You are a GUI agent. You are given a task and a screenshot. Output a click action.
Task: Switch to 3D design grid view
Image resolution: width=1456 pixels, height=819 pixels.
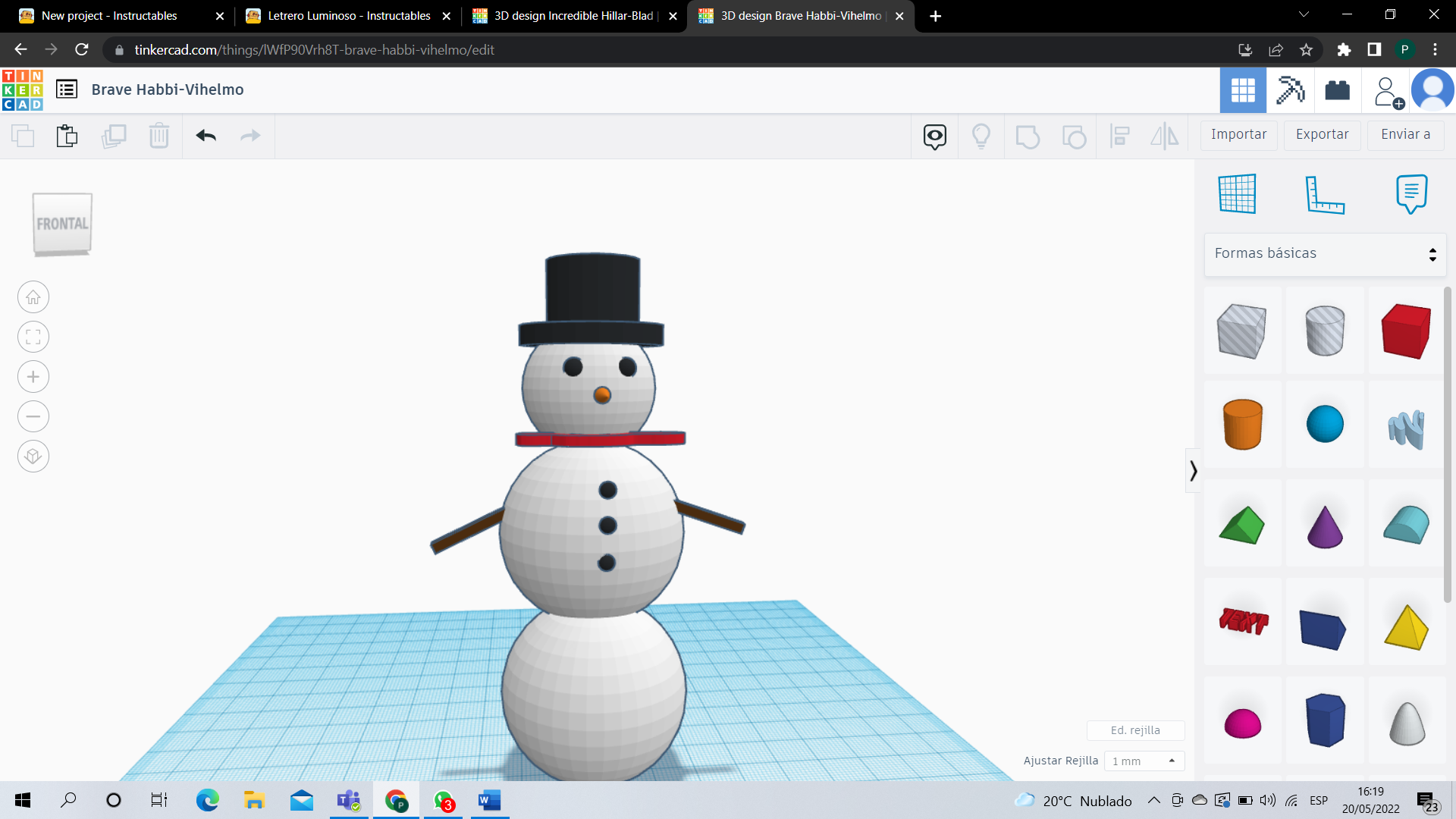pyautogui.click(x=1243, y=90)
